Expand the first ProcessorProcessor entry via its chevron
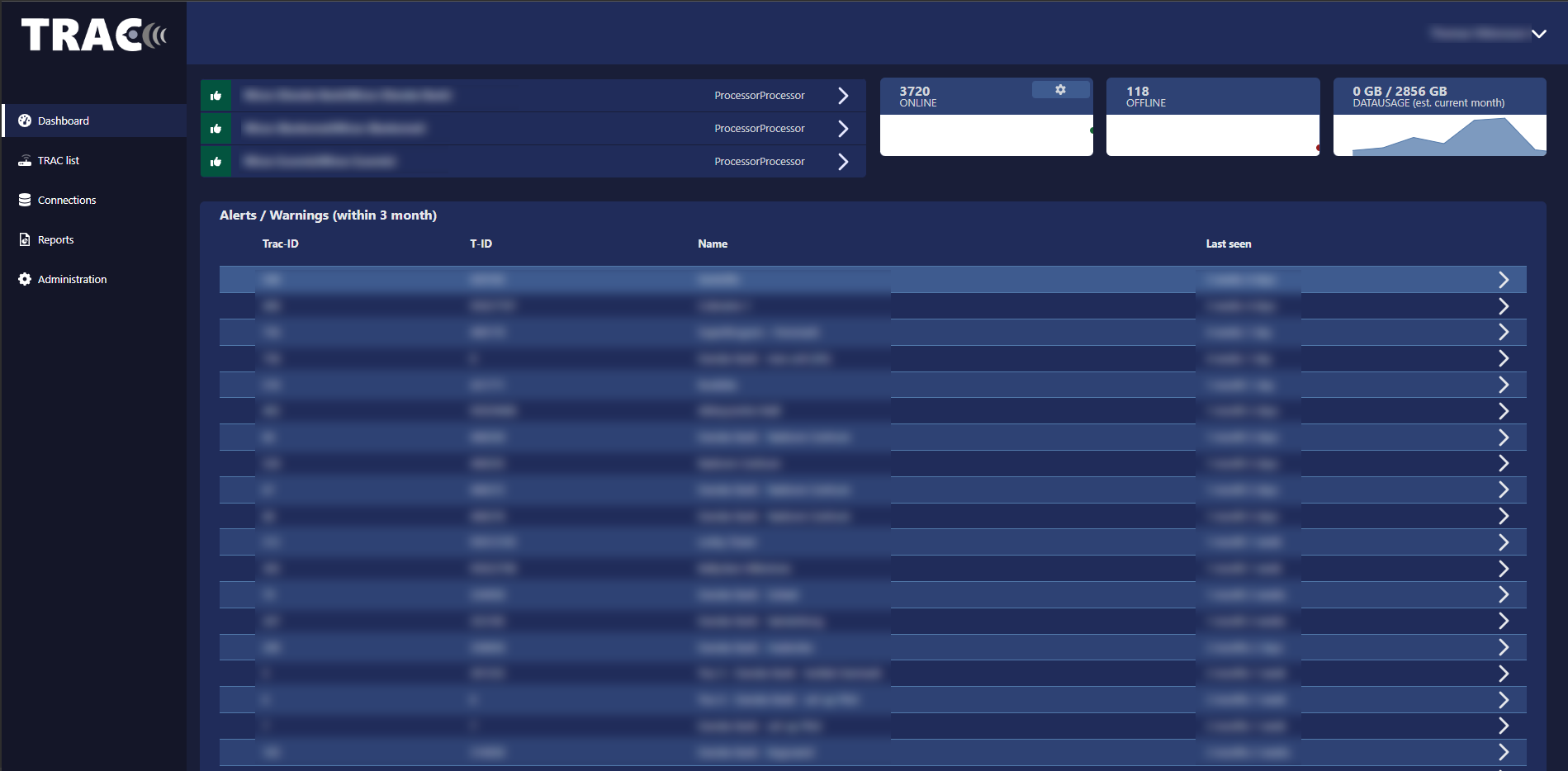1568x771 pixels. (x=843, y=96)
